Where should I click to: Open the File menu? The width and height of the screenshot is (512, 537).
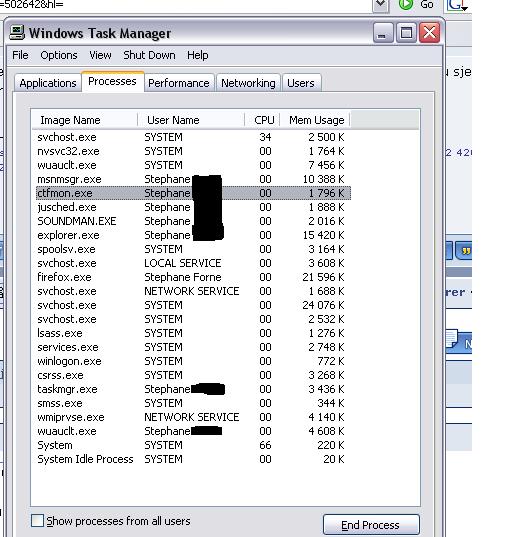(20, 55)
